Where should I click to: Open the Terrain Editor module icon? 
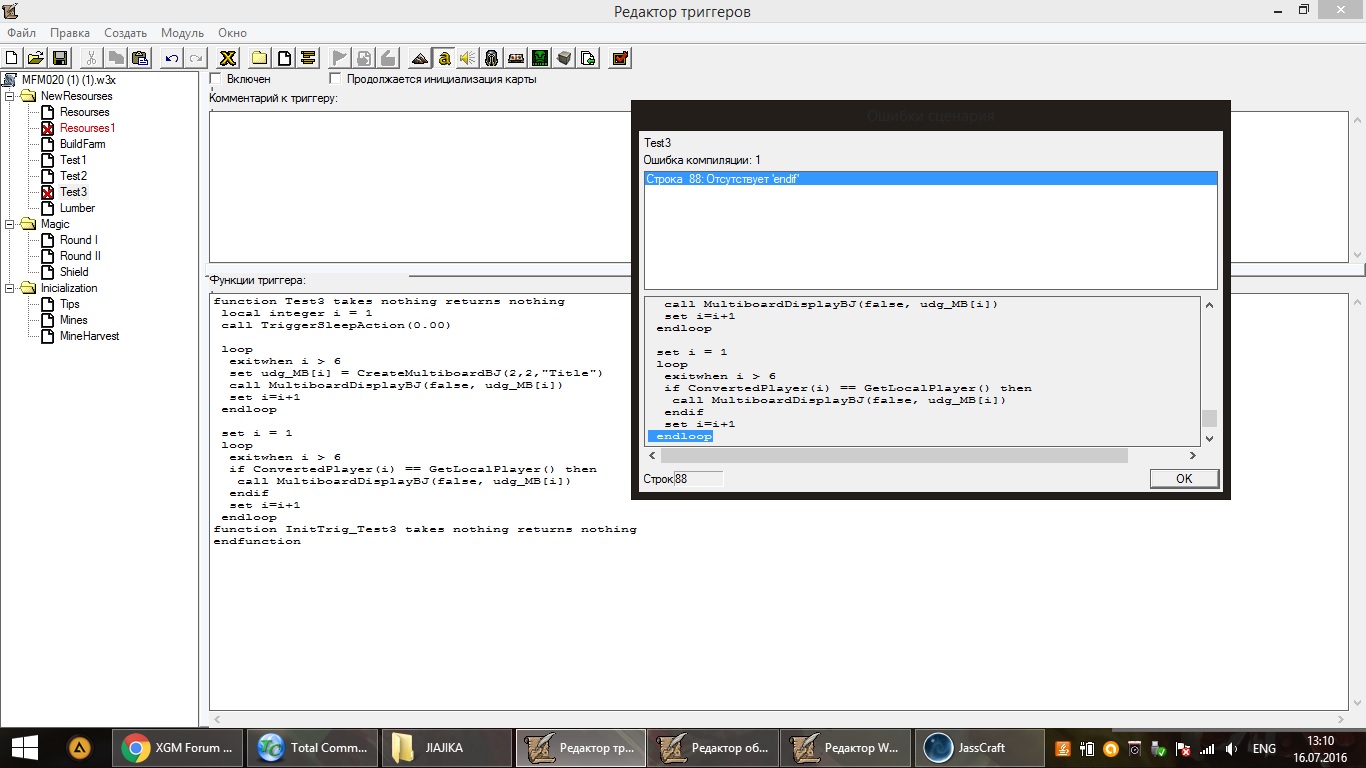[x=420, y=58]
